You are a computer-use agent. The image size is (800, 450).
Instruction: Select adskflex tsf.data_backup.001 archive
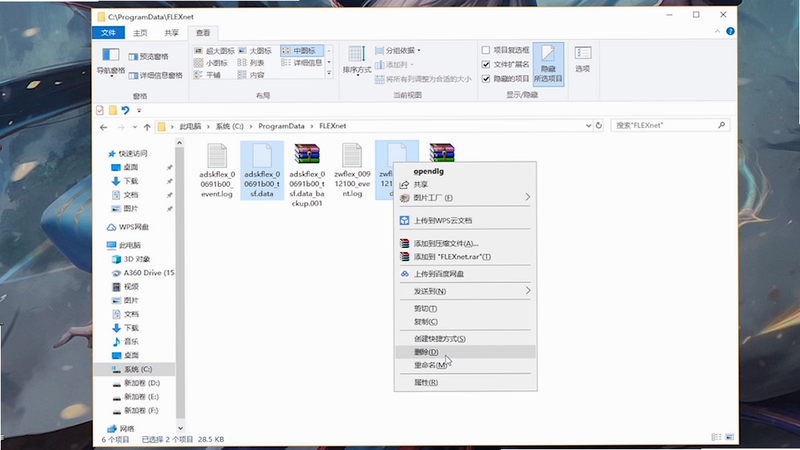[x=307, y=174]
